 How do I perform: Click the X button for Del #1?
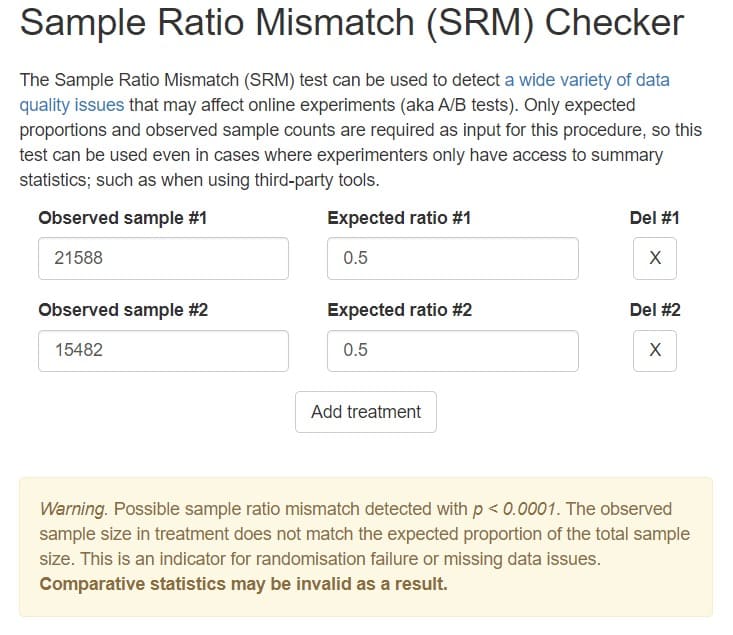coord(654,258)
